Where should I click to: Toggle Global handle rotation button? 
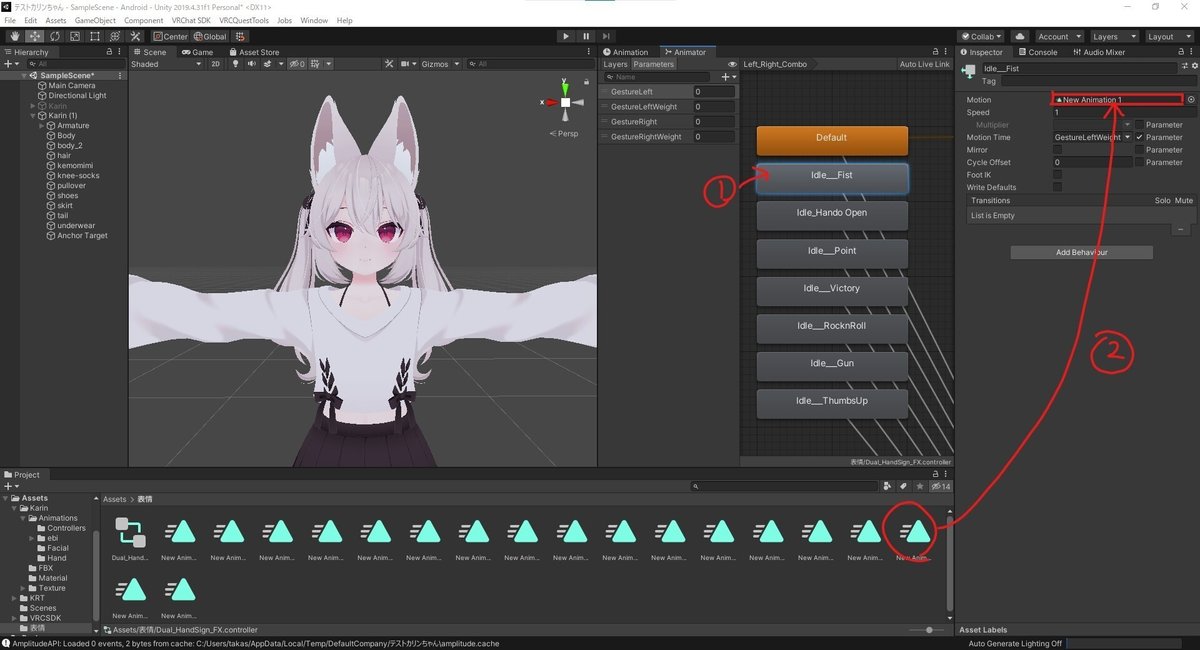(x=209, y=36)
